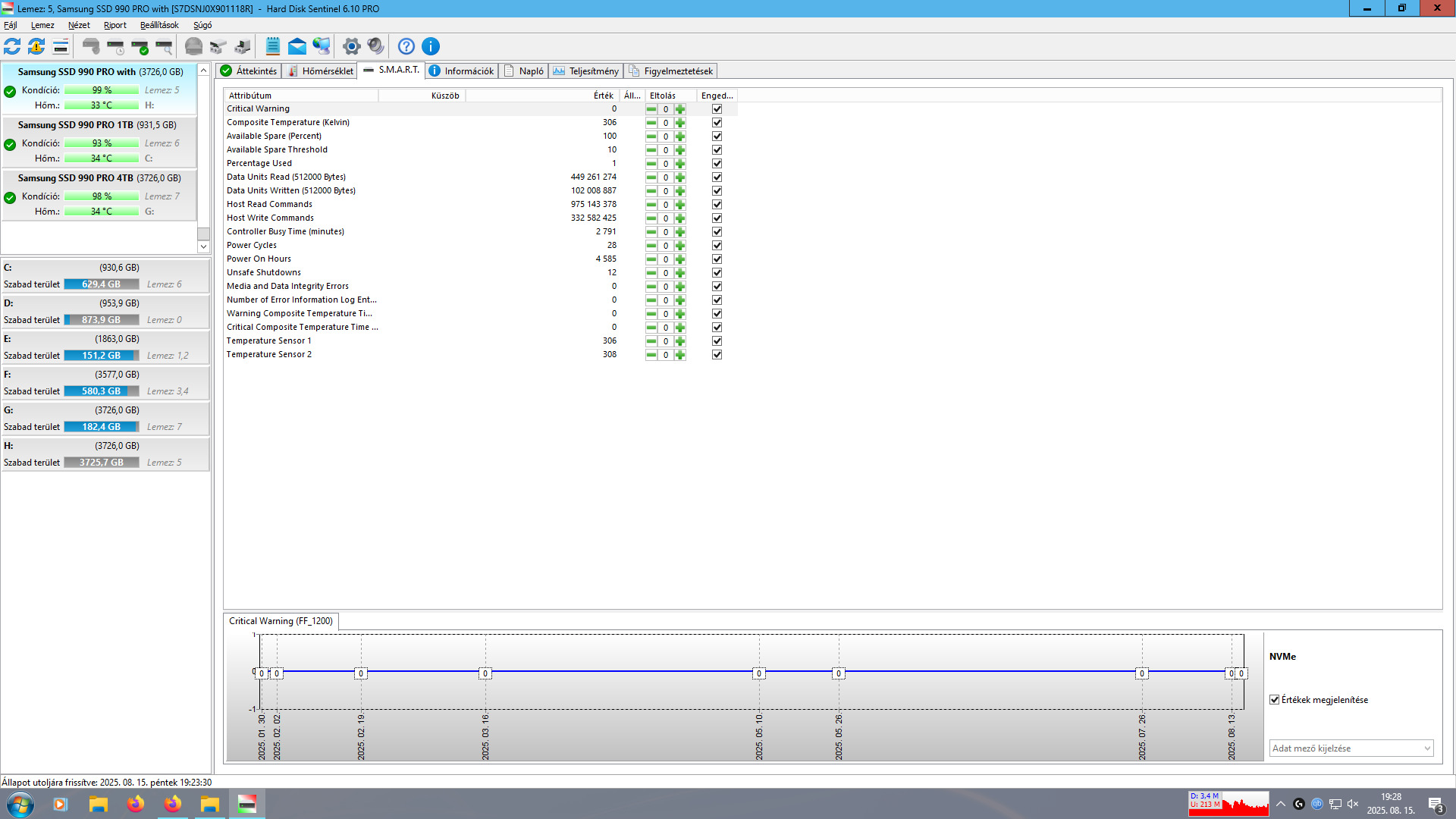Screen dimensions: 1456x819
Task: Disable the Értékek megjelenítése checkbox
Action: [x=1275, y=700]
